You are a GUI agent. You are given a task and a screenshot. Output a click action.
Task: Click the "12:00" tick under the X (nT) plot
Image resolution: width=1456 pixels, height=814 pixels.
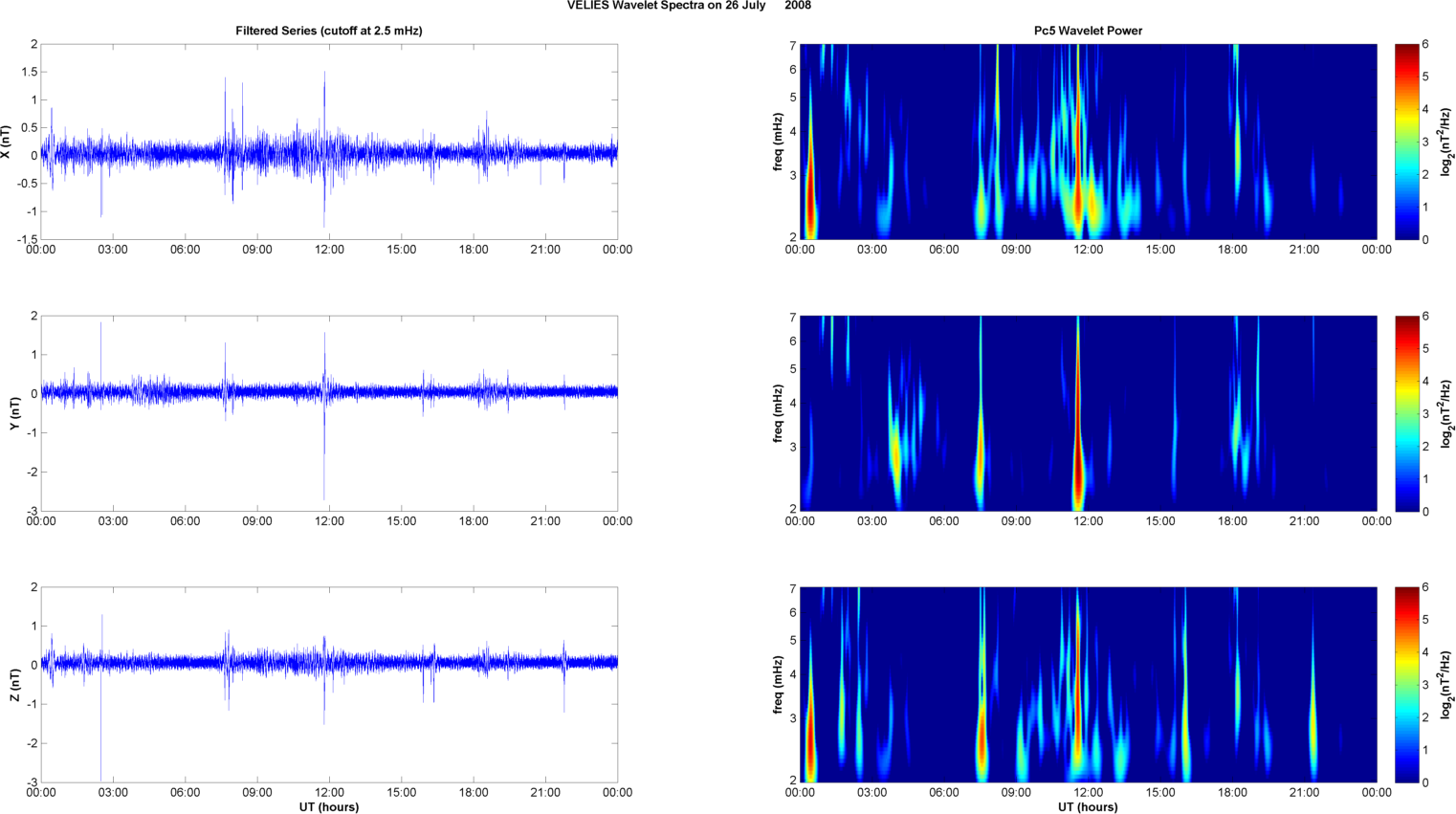tap(329, 250)
